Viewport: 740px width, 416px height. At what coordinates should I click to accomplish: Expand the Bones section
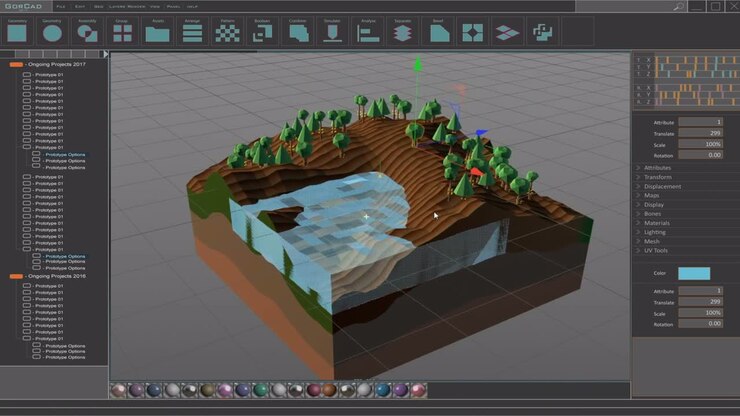[649, 214]
